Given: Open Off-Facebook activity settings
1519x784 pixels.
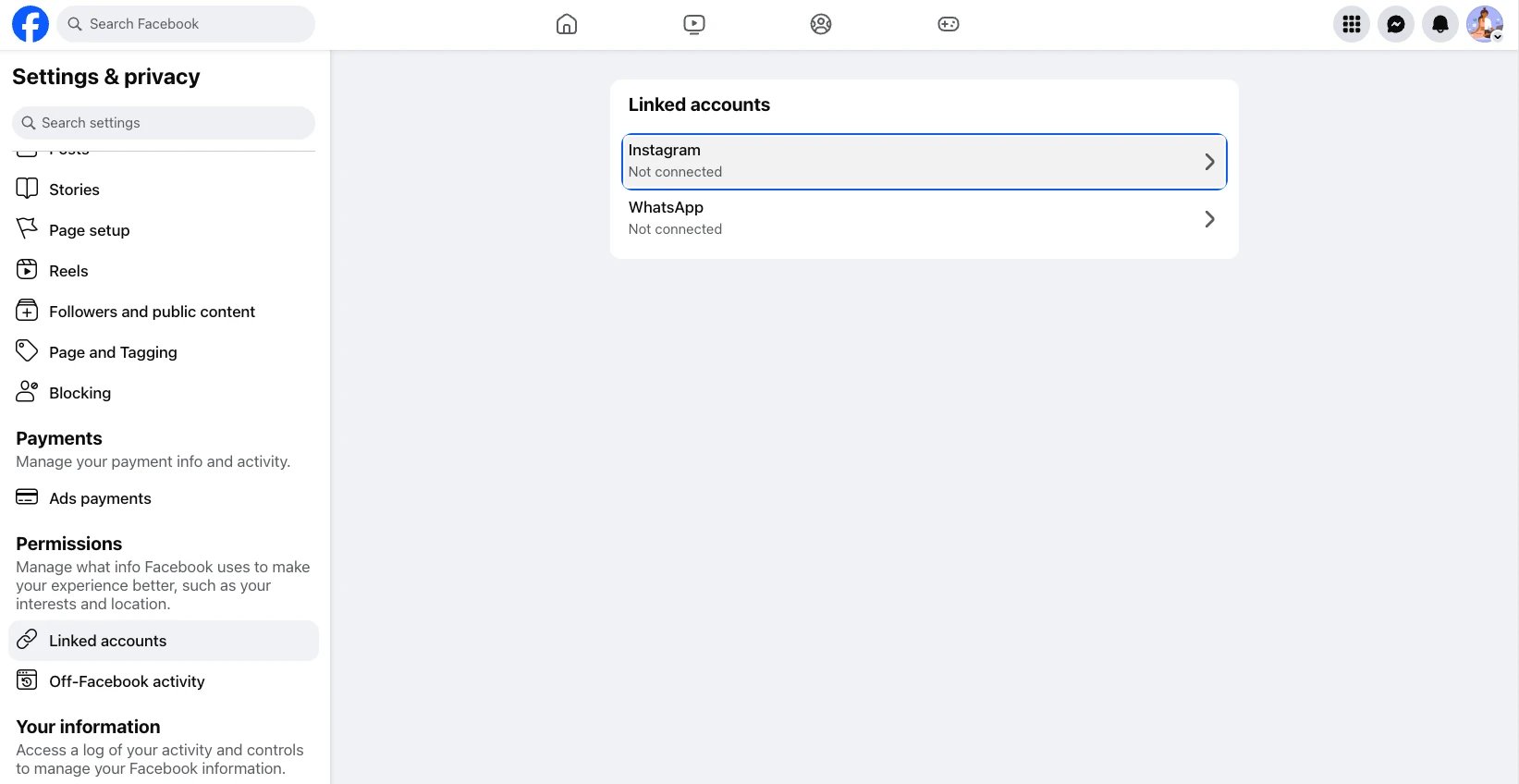Looking at the screenshot, I should click(x=164, y=681).
